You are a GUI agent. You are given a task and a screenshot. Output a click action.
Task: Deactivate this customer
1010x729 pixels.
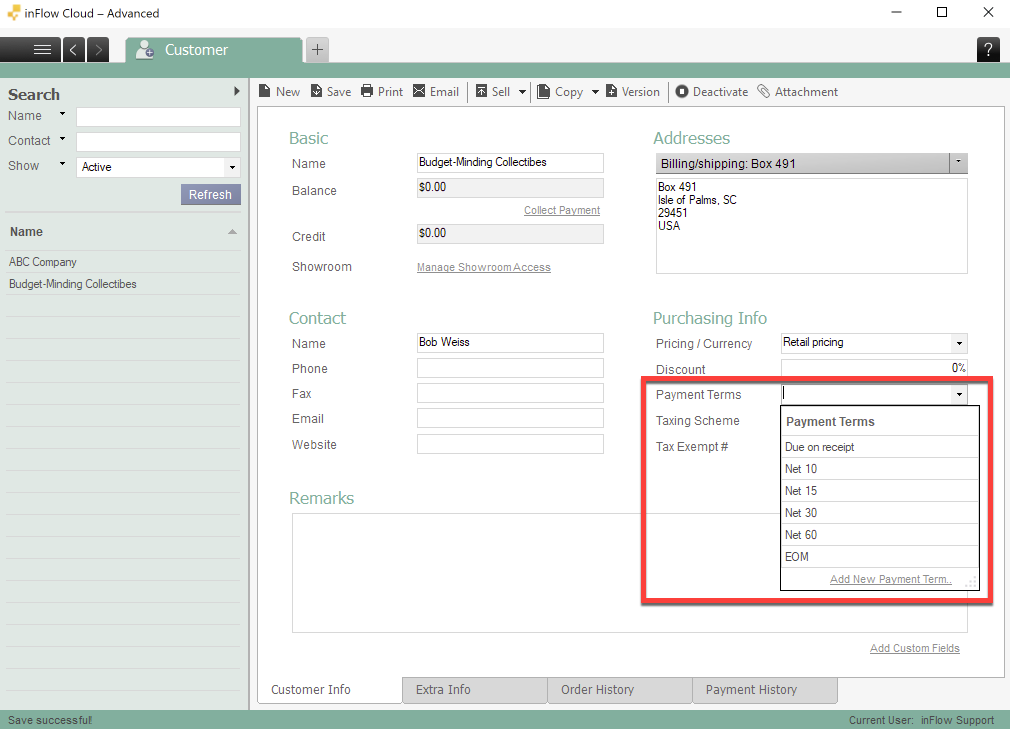coord(712,91)
